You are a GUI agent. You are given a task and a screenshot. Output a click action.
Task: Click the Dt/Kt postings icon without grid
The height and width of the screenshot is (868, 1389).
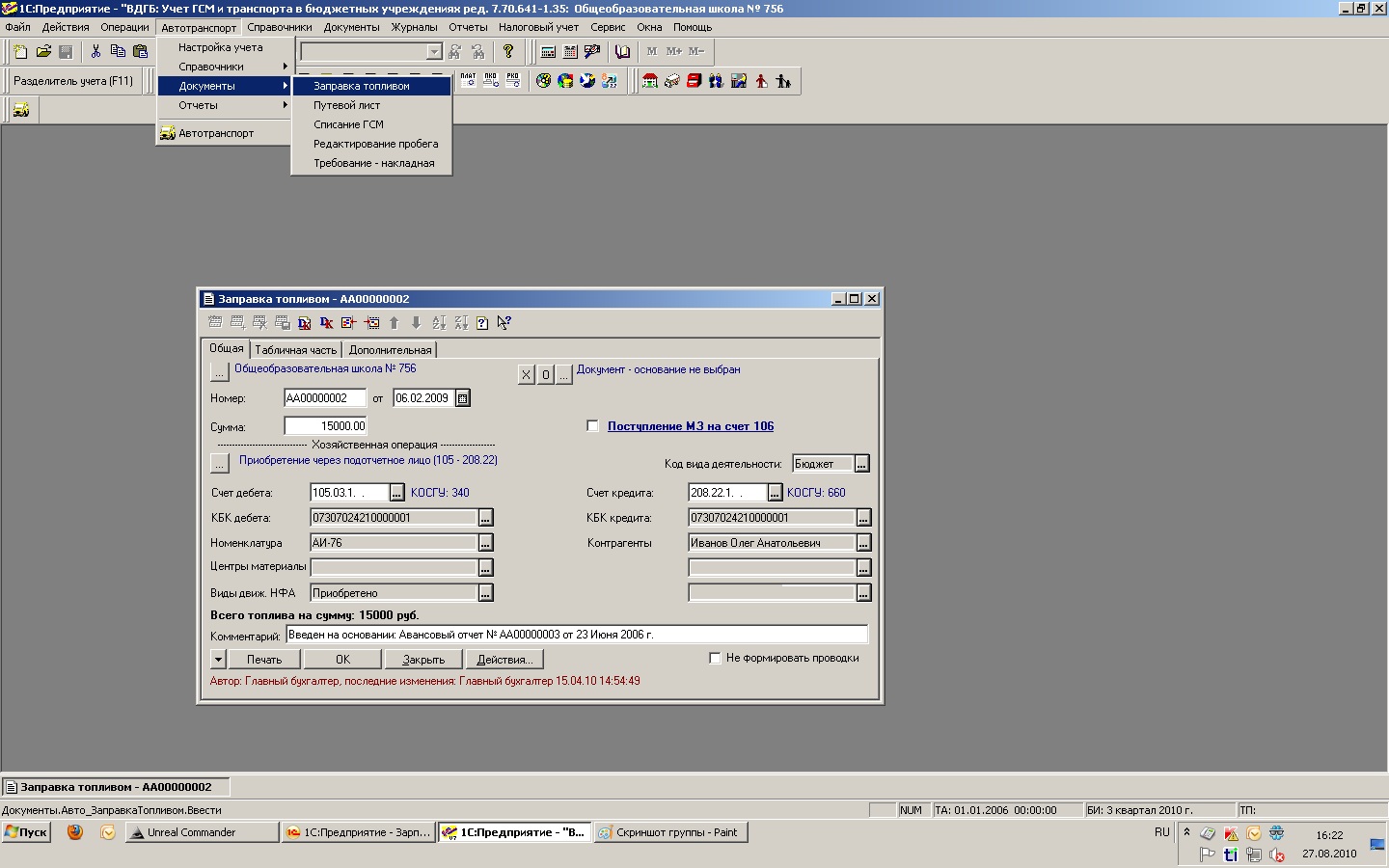[x=327, y=323]
